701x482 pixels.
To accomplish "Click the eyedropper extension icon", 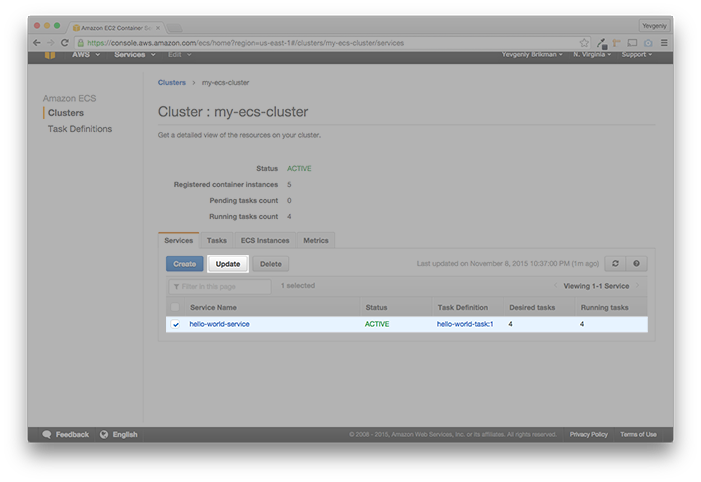I will click(602, 43).
